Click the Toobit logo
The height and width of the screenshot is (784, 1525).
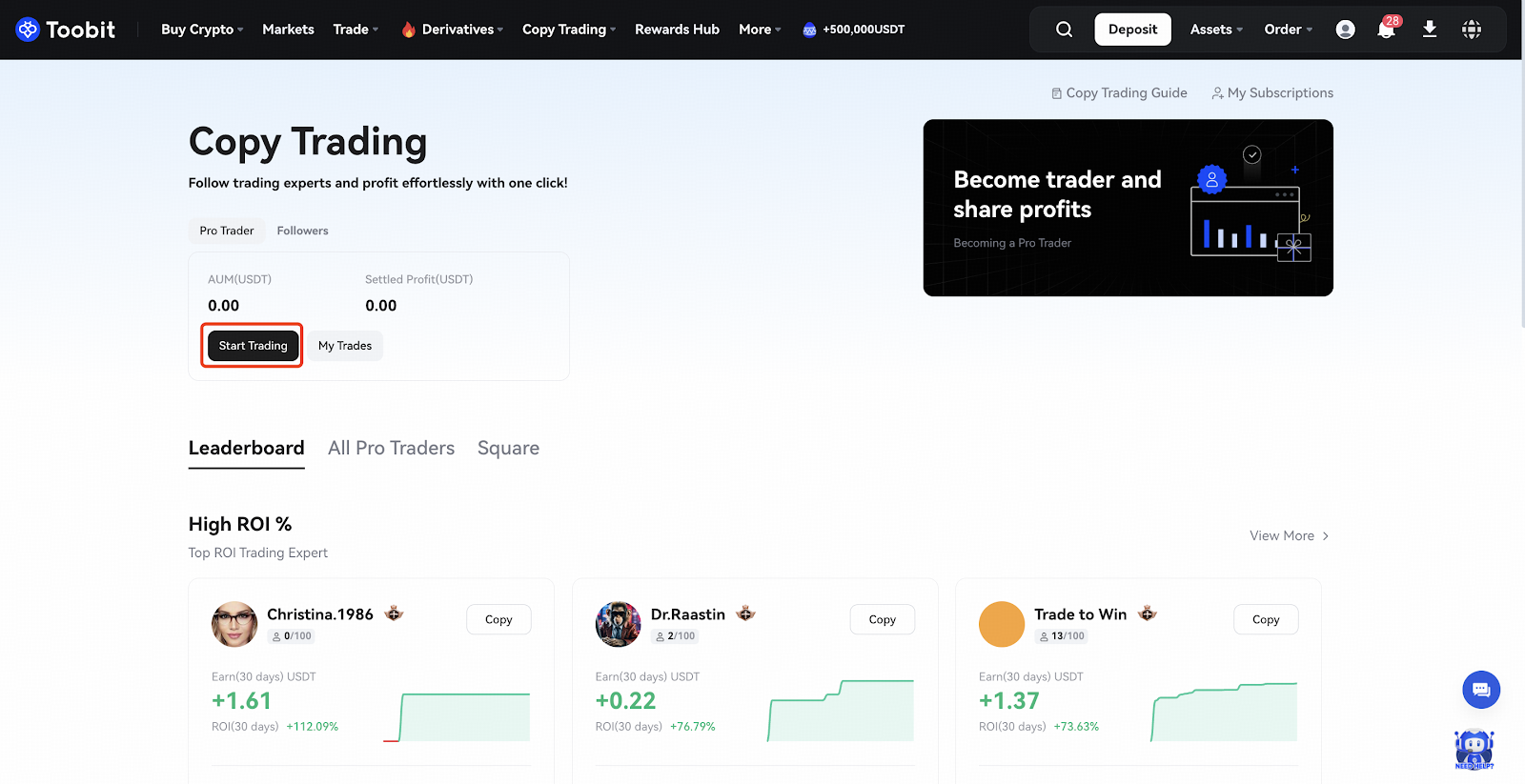tap(65, 30)
